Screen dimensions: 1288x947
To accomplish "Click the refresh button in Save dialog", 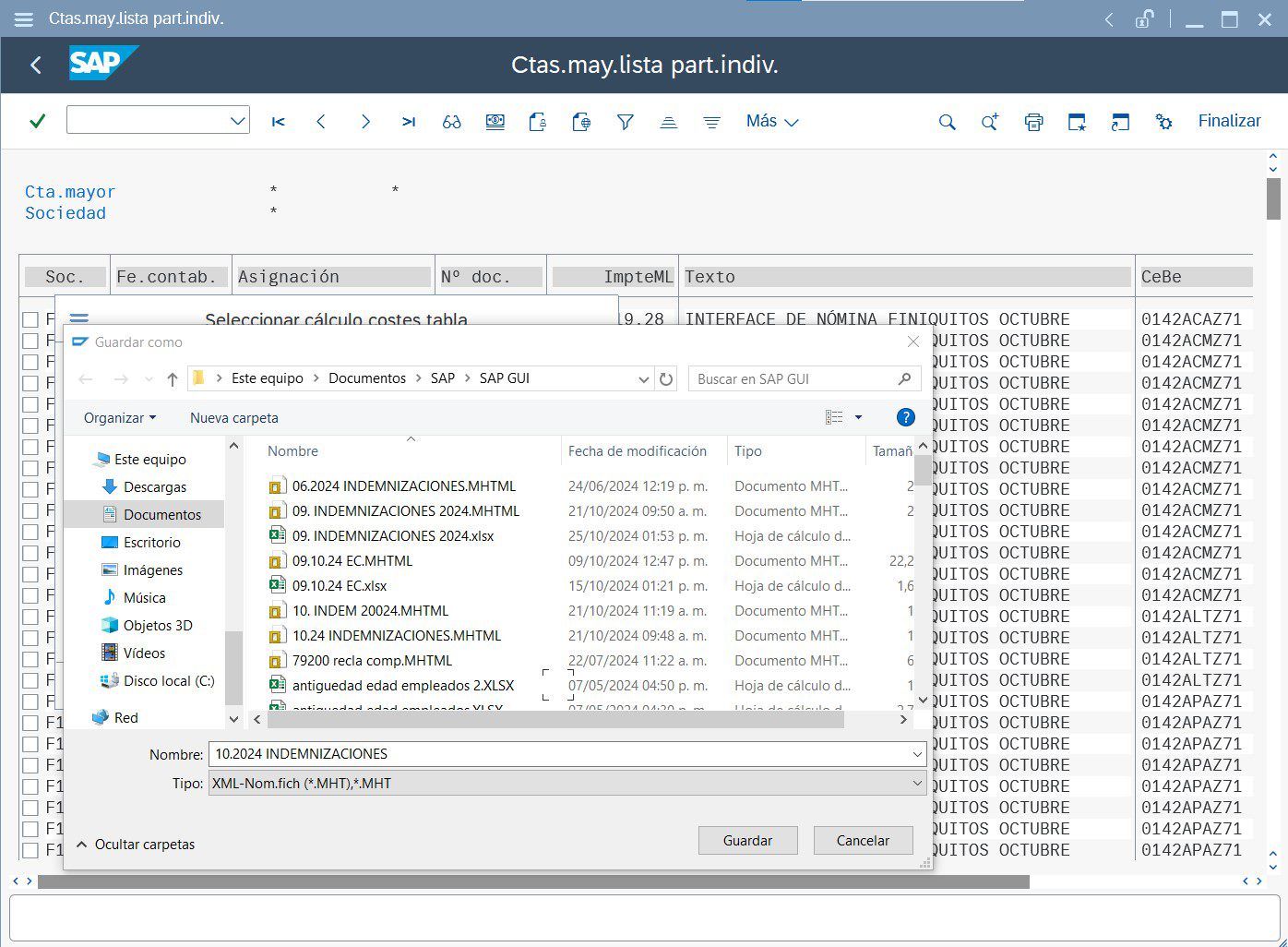I will click(x=666, y=378).
